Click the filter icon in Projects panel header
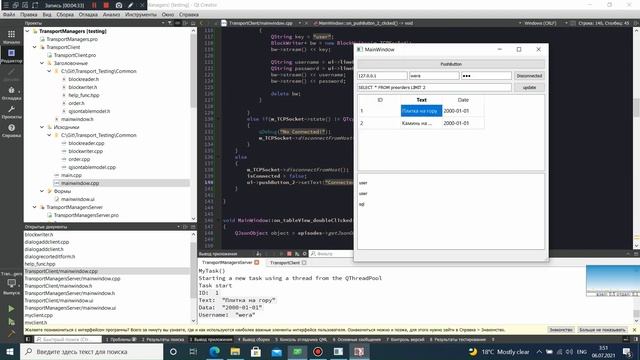640x360 pixels. point(170,23)
